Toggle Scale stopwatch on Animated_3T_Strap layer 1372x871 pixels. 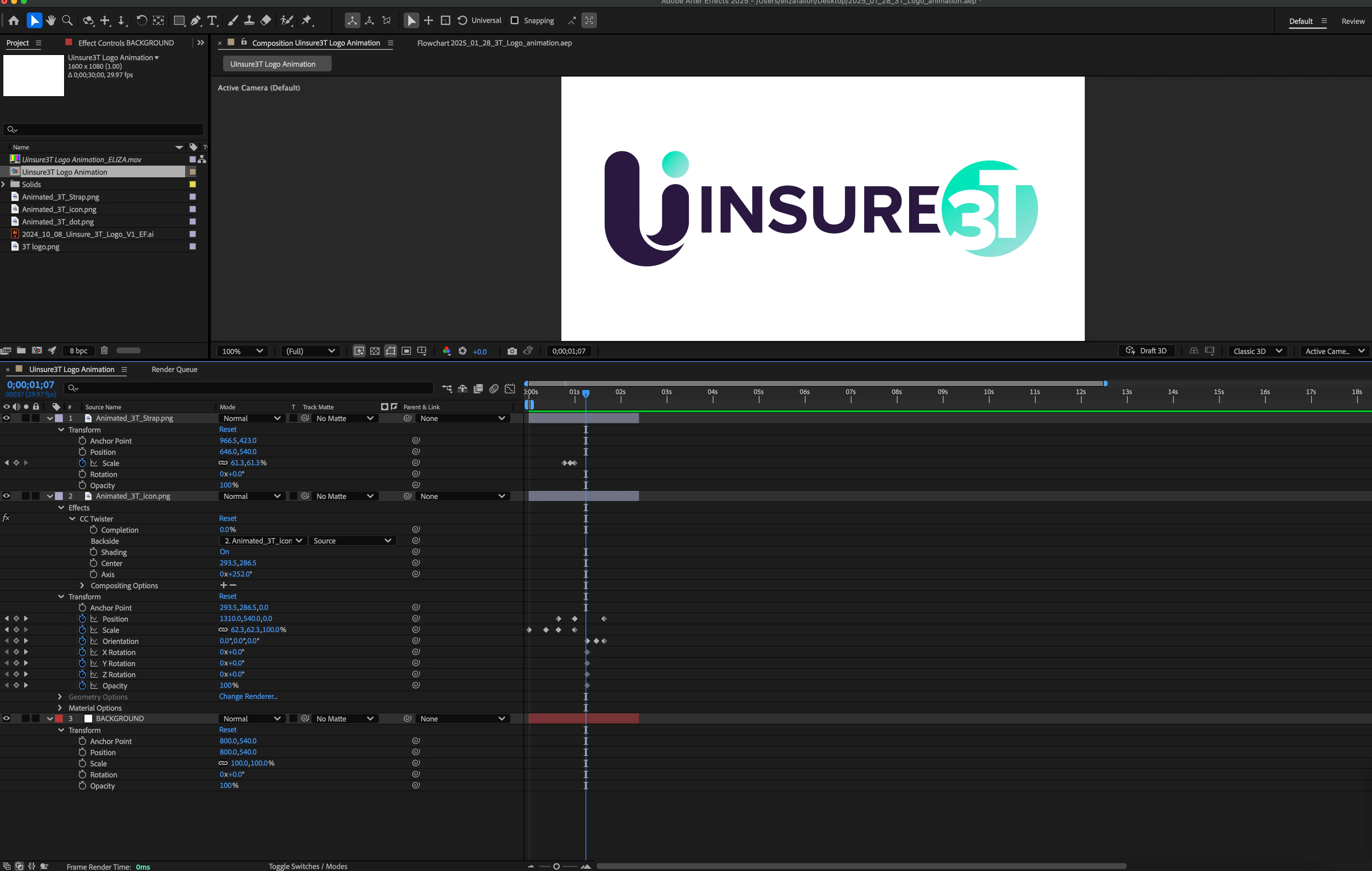coord(82,463)
